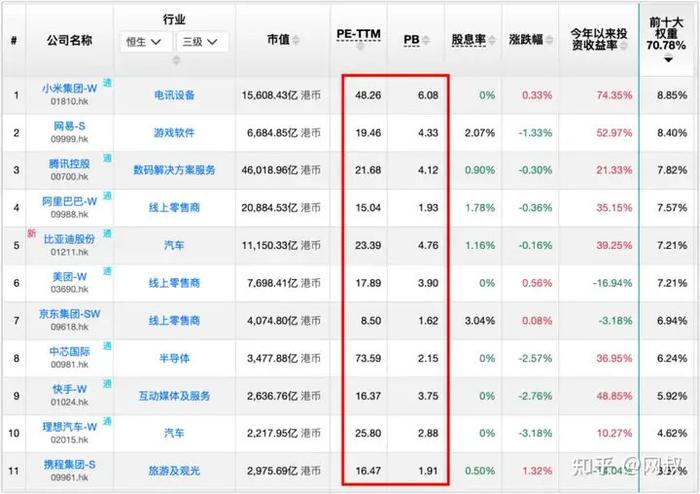Viewport: 700px width, 494px height.
Task: Click 通 badge next to 美团-W
Action: 107,271
